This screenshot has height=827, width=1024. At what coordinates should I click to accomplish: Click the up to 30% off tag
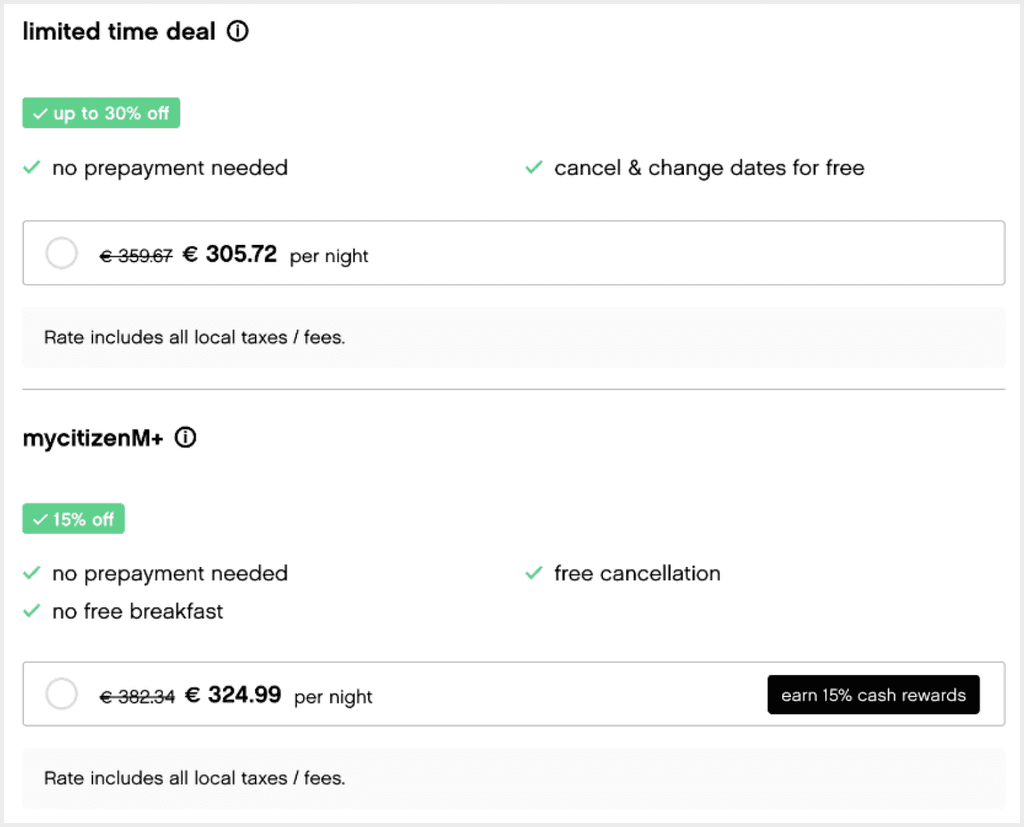tap(101, 113)
